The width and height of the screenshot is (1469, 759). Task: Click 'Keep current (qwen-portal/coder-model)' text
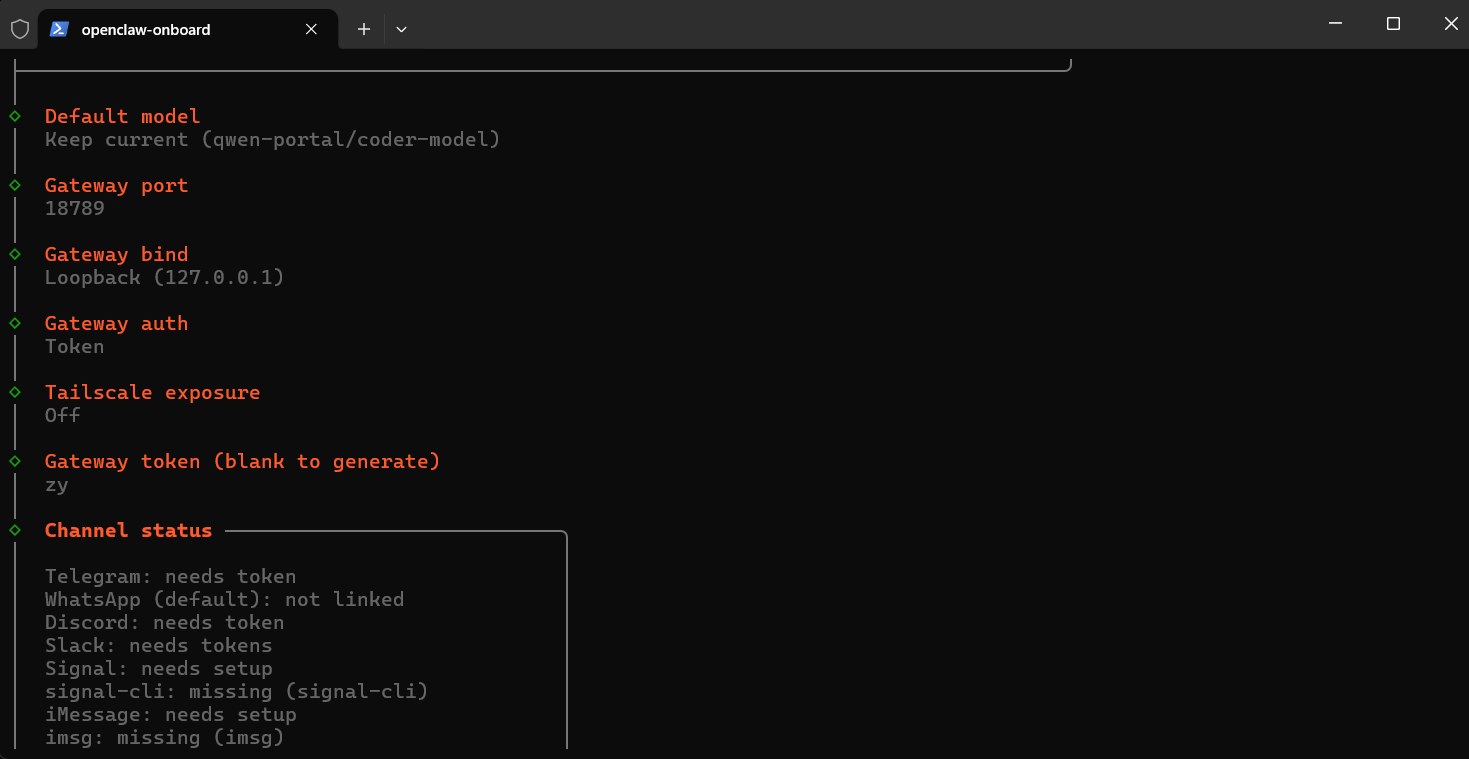273,139
